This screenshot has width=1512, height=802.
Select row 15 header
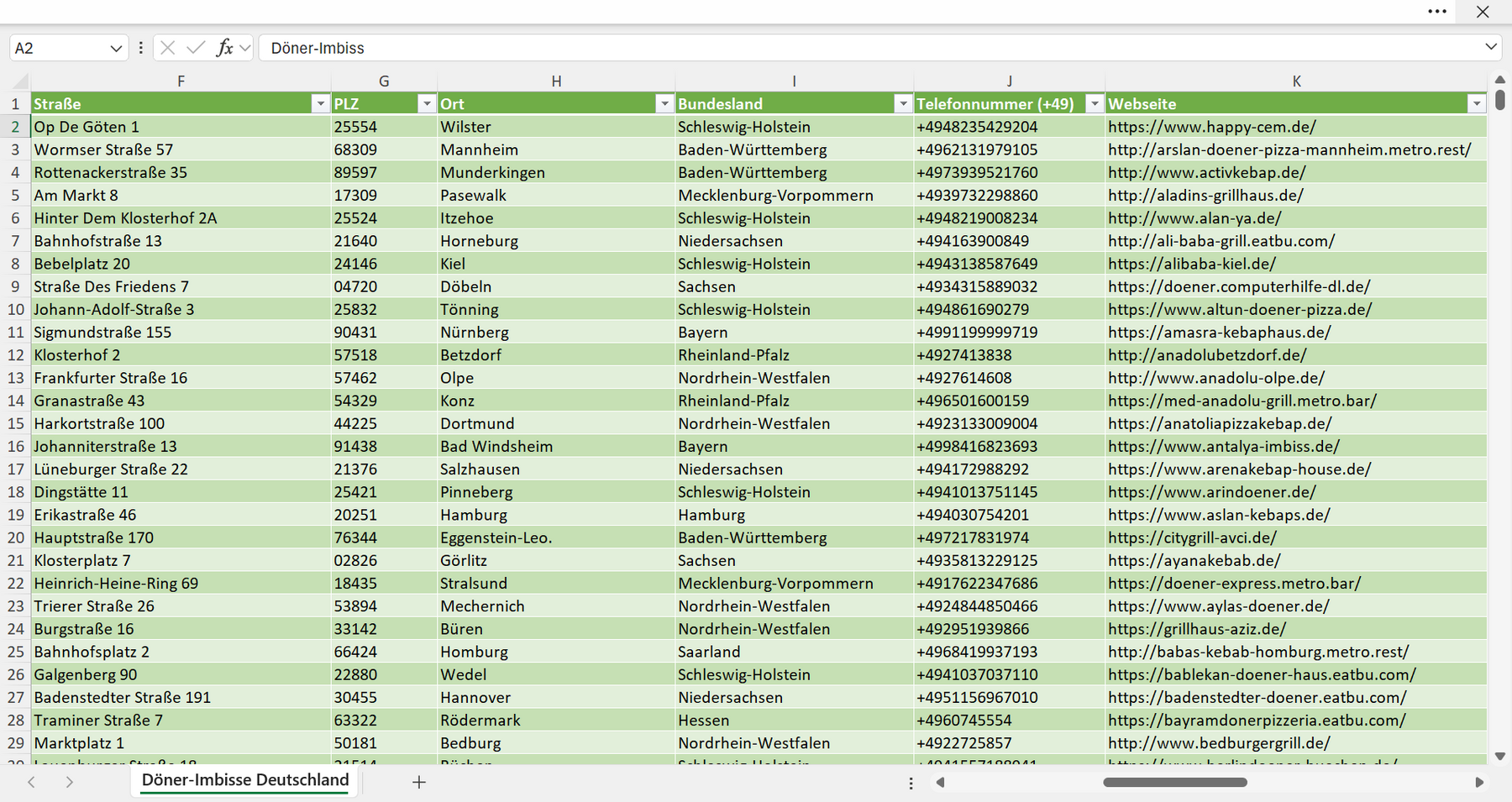pos(15,423)
